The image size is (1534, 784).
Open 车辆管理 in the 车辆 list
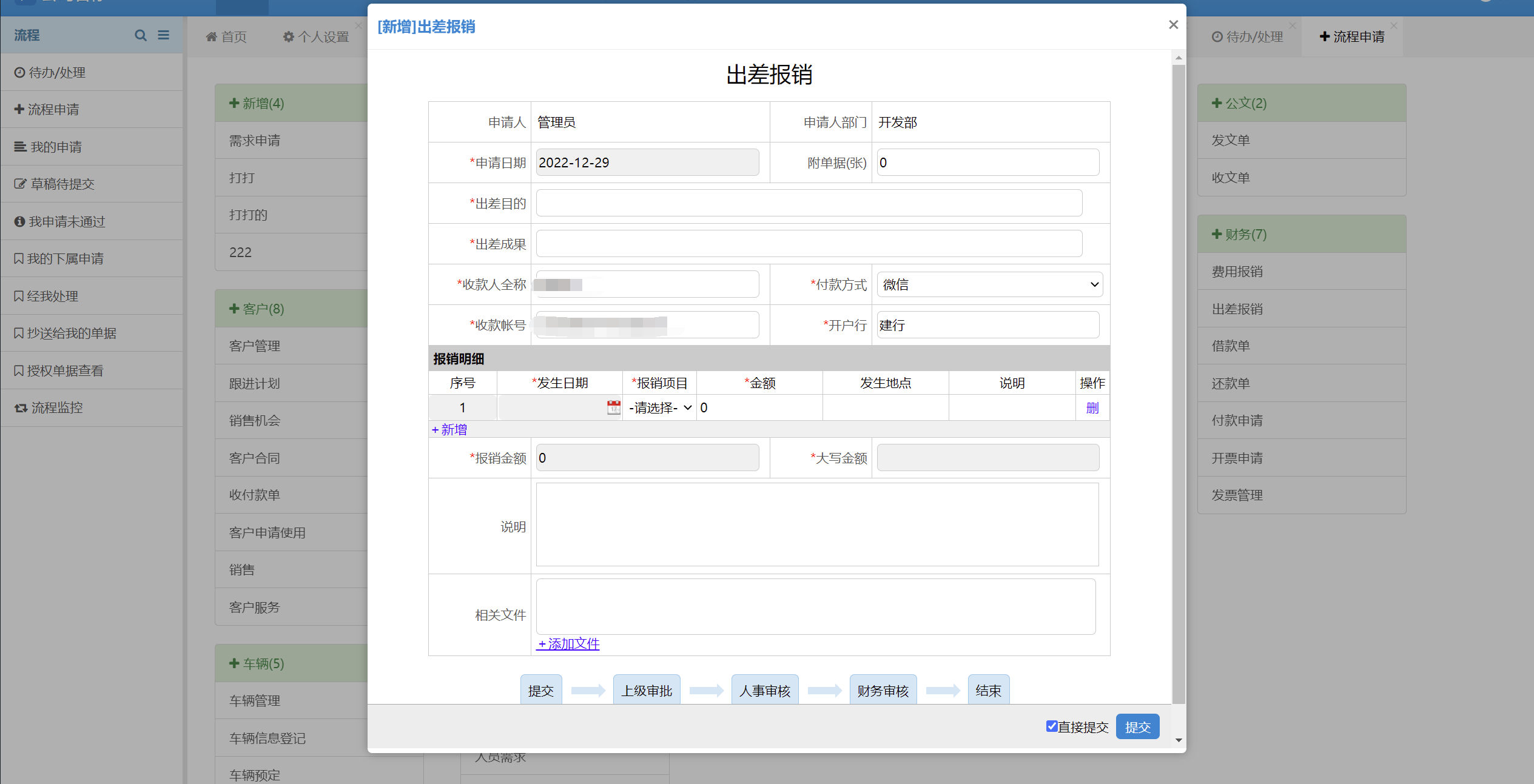[291, 701]
